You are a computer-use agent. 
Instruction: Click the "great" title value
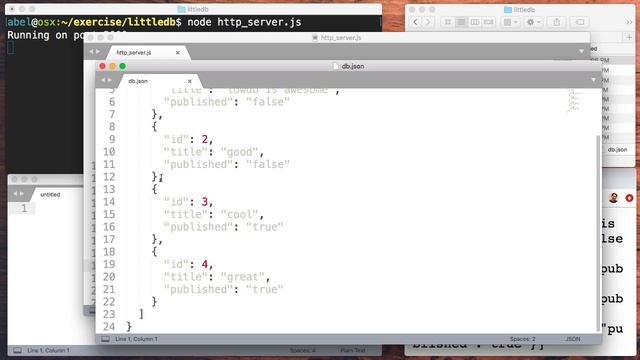tap(242, 277)
